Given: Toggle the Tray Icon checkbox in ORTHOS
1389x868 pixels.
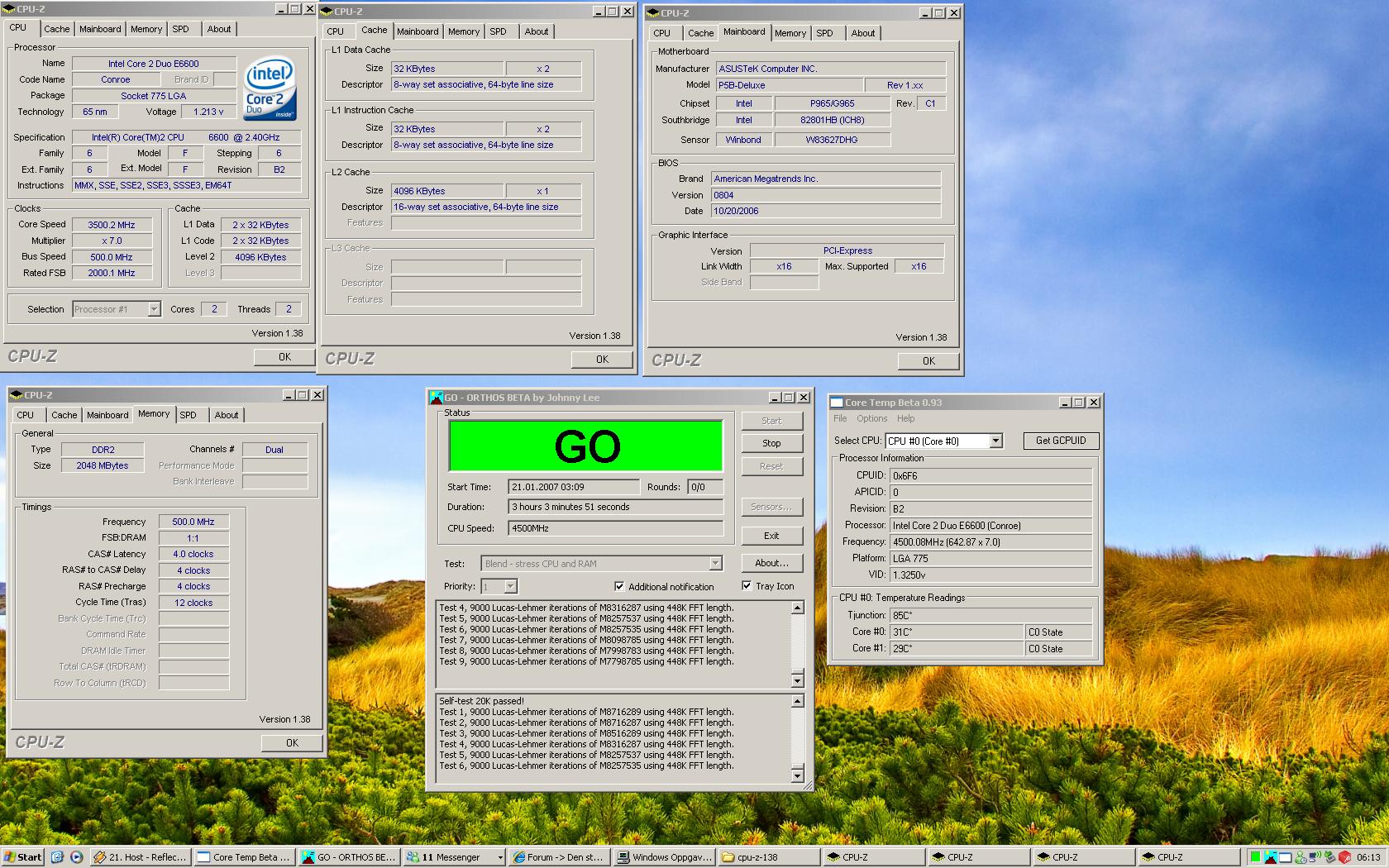Looking at the screenshot, I should click(747, 586).
